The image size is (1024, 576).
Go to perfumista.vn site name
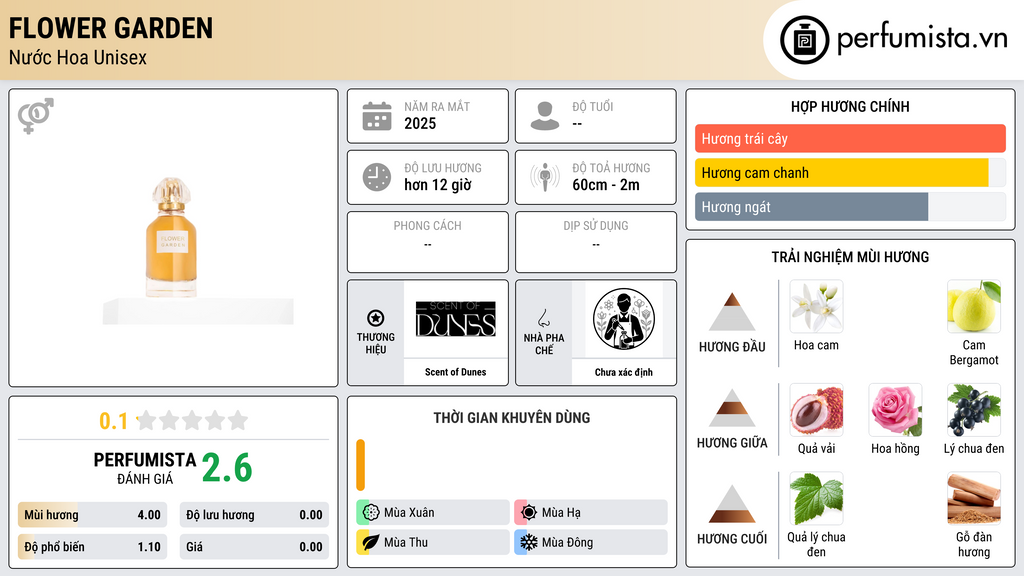922,38
